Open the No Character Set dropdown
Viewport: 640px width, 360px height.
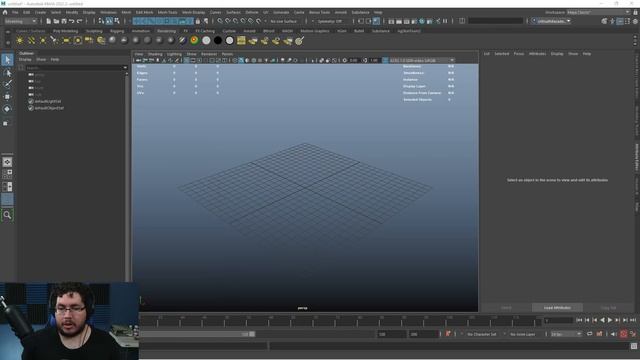(x=482, y=334)
